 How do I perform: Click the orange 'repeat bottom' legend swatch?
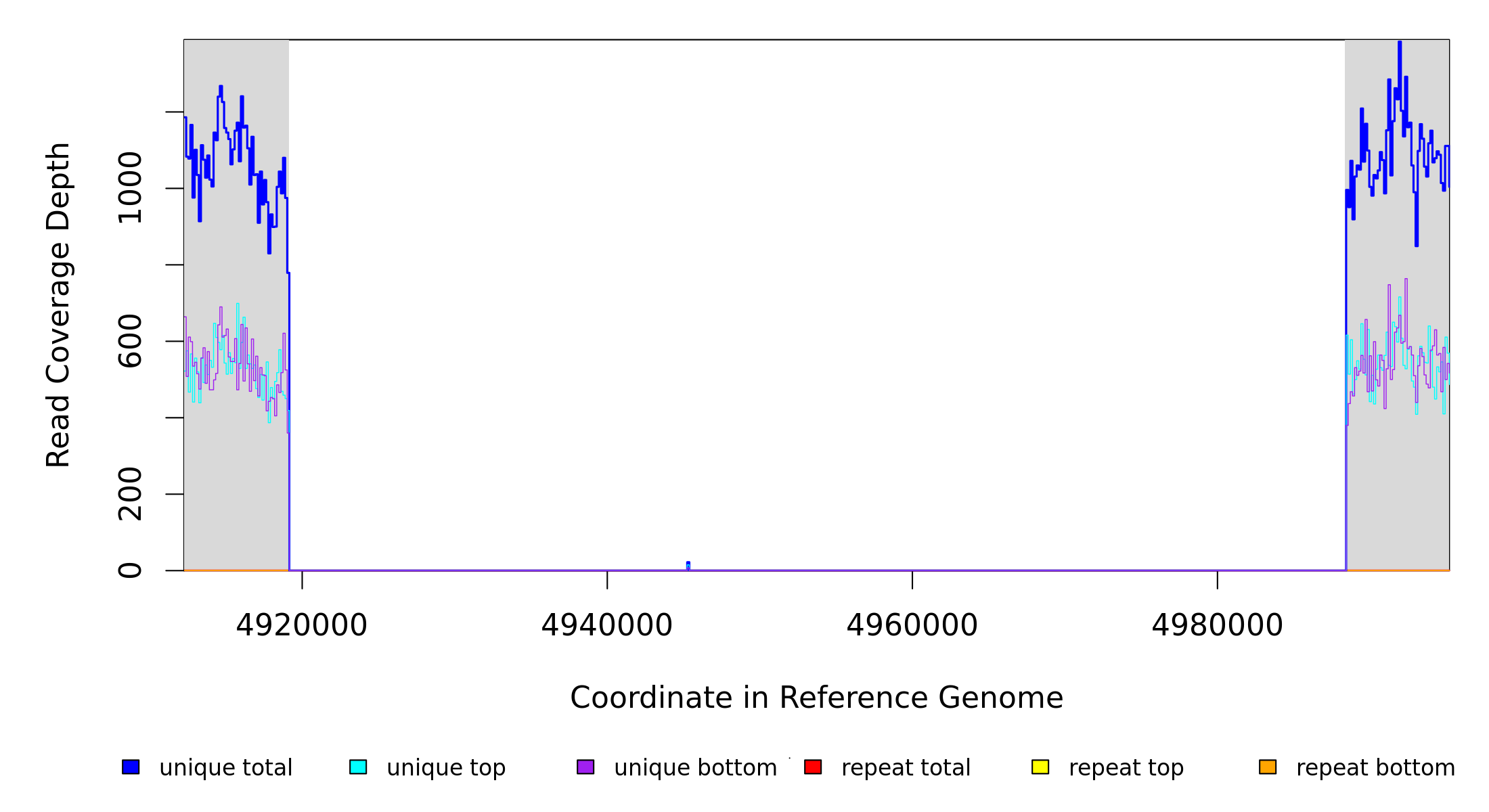click(x=1268, y=767)
